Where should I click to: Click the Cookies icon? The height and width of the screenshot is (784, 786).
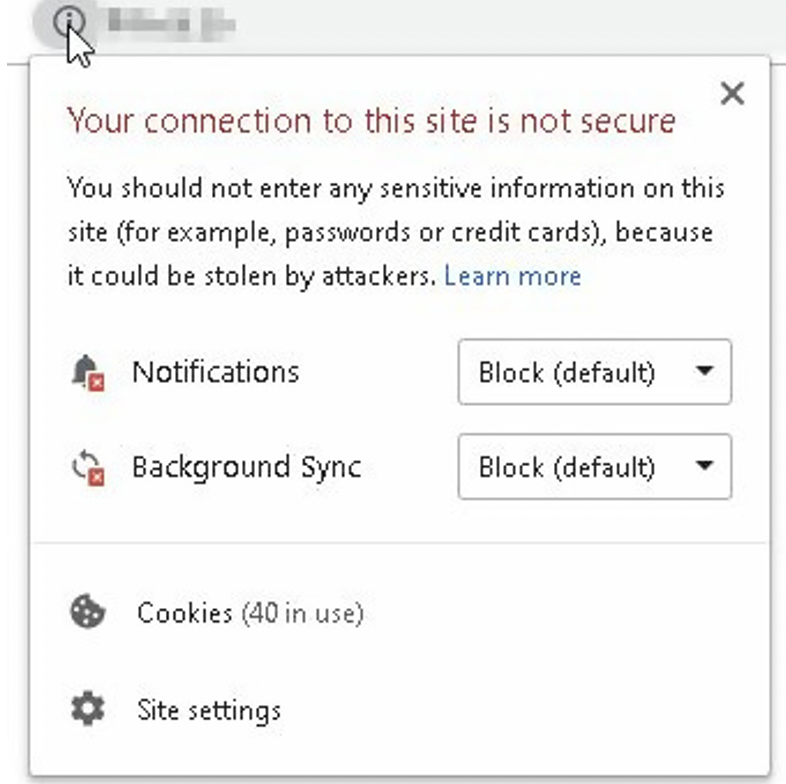[x=87, y=611]
